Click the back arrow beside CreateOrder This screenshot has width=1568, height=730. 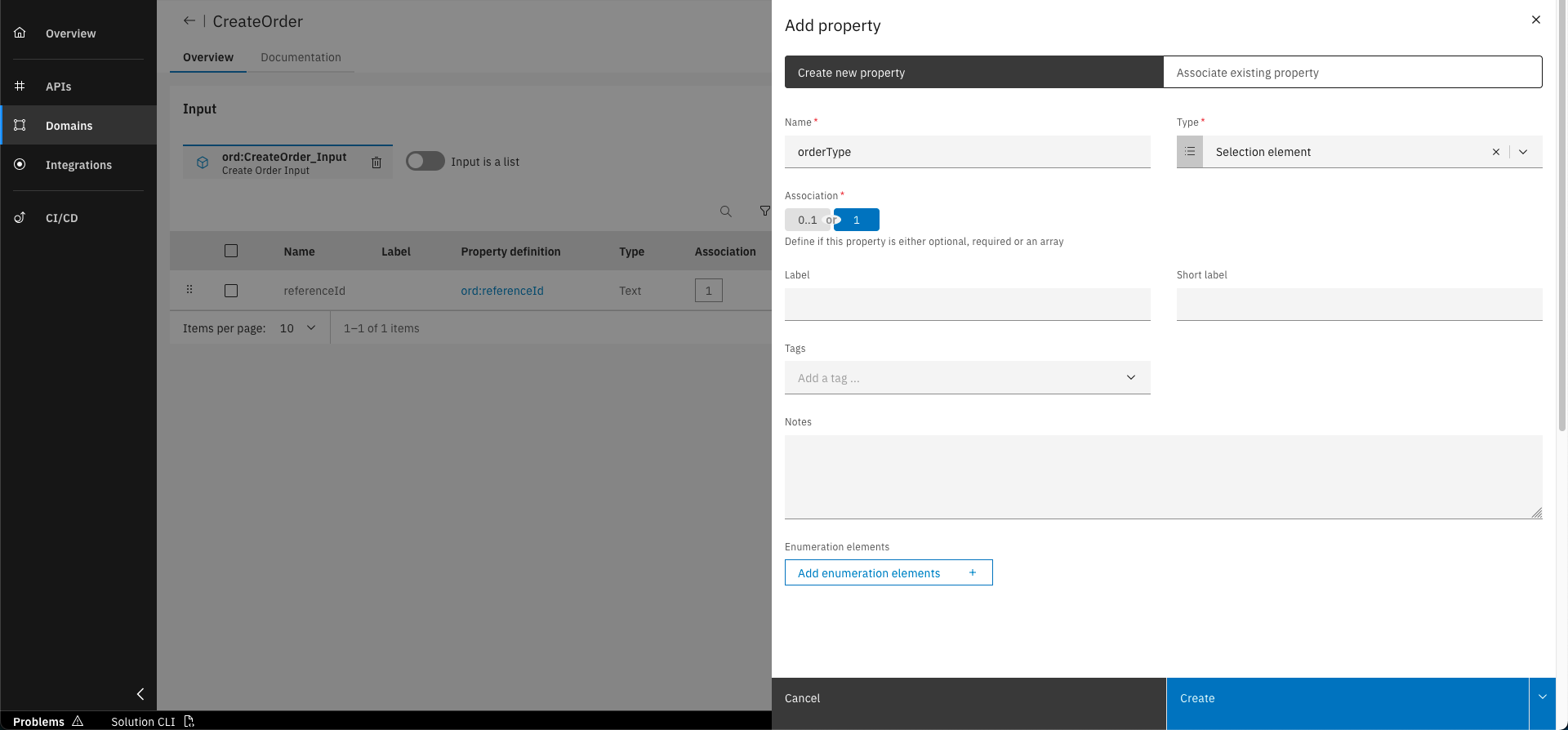point(189,21)
